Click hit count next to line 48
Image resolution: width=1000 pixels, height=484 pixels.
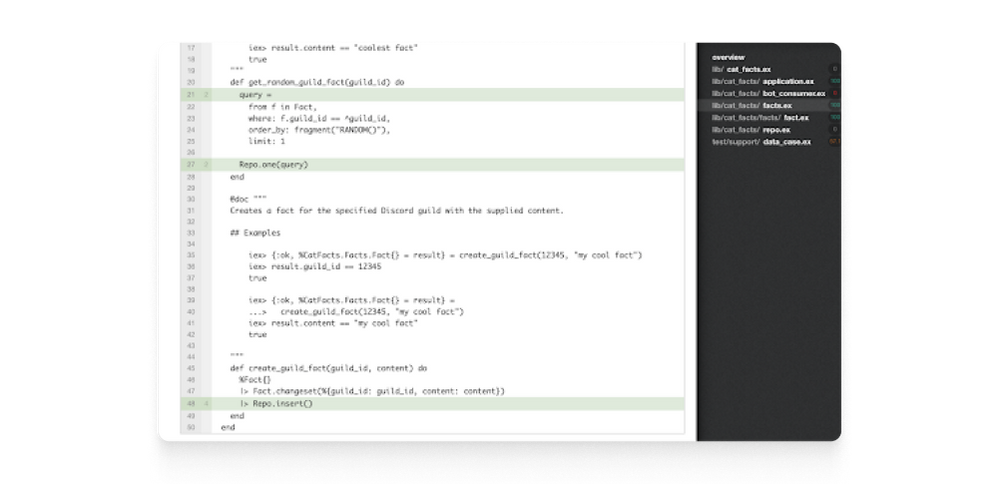click(206, 404)
